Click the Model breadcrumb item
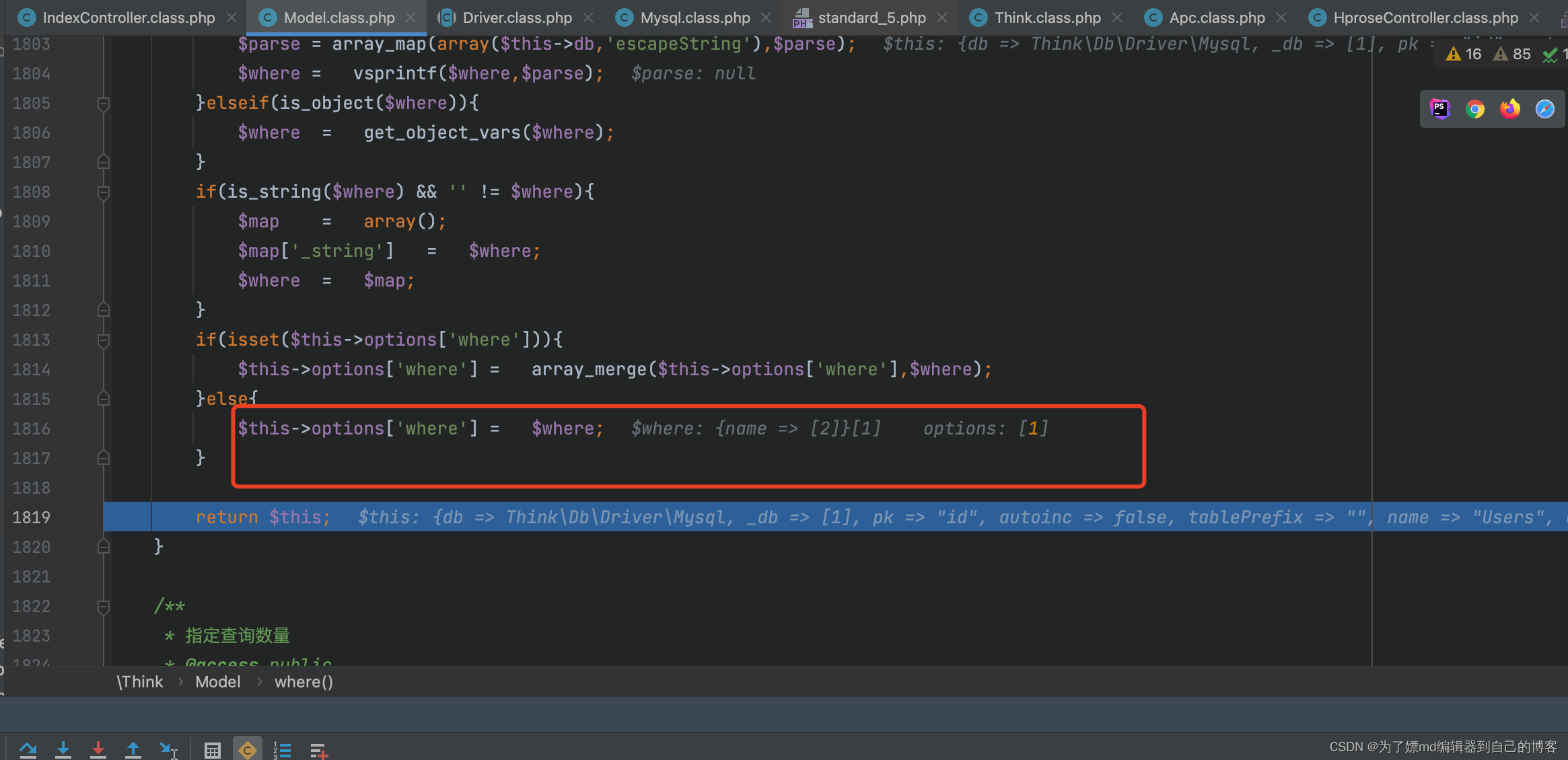This screenshot has width=1568, height=760. tap(217, 682)
